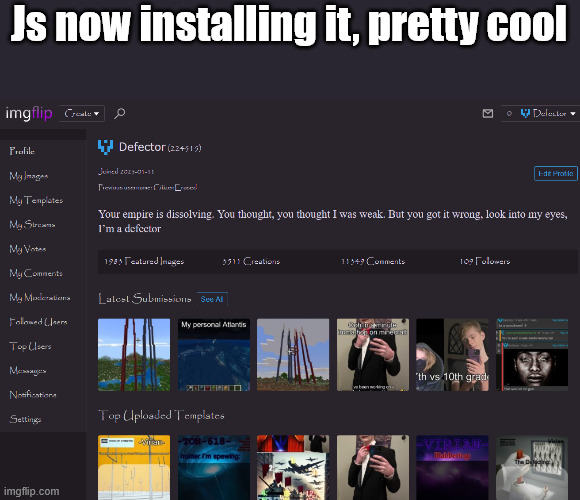Click the bio text about empire dissolving
580x500 pixels.
[x=333, y=221]
